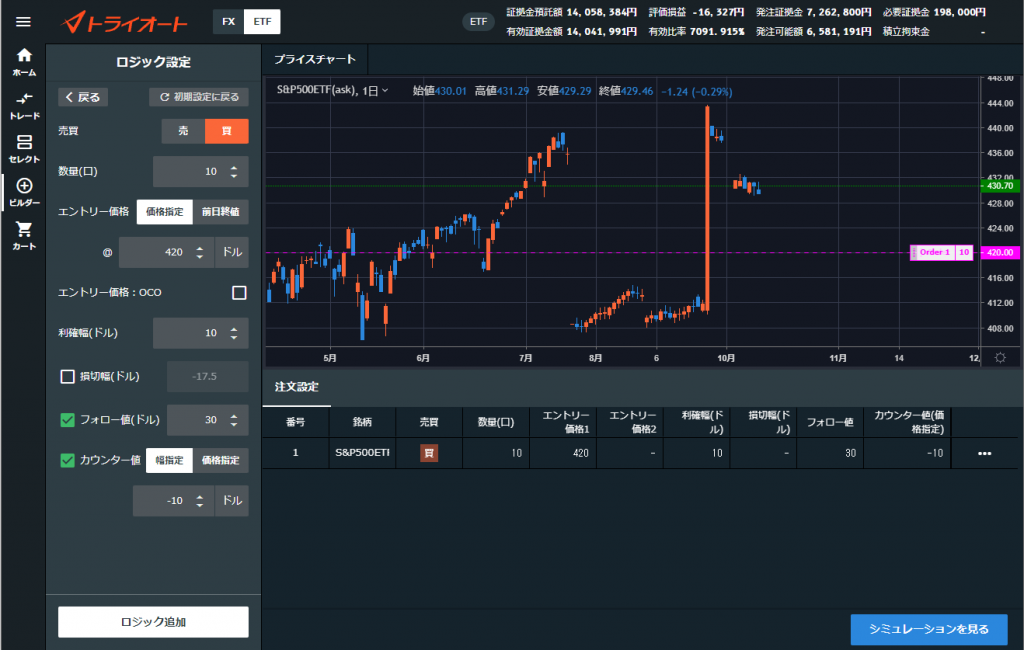The image size is (1024, 650).
Task: Click the ETF account badge in header
Action: pos(478,22)
